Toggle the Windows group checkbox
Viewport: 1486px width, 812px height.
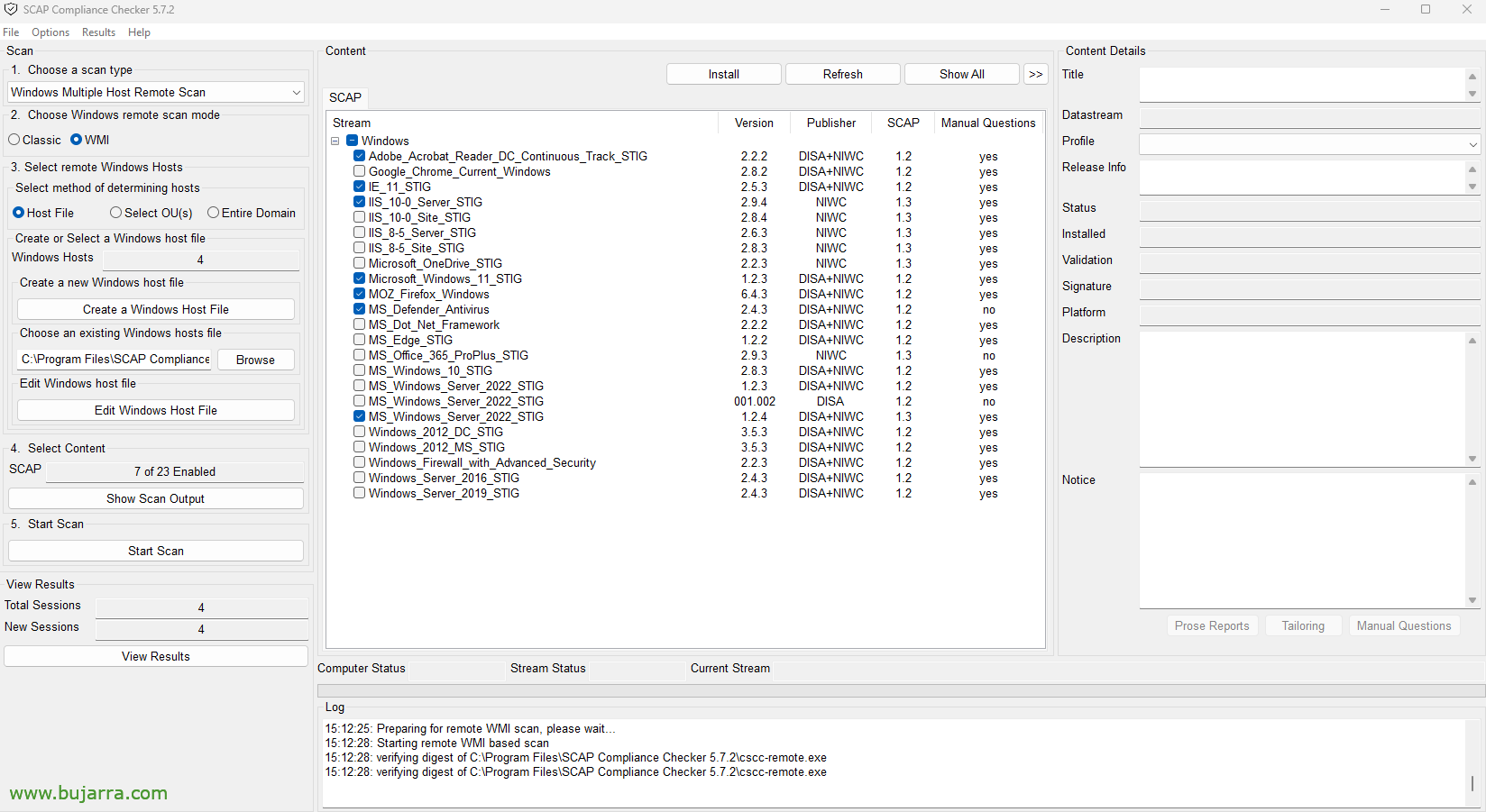click(x=353, y=141)
